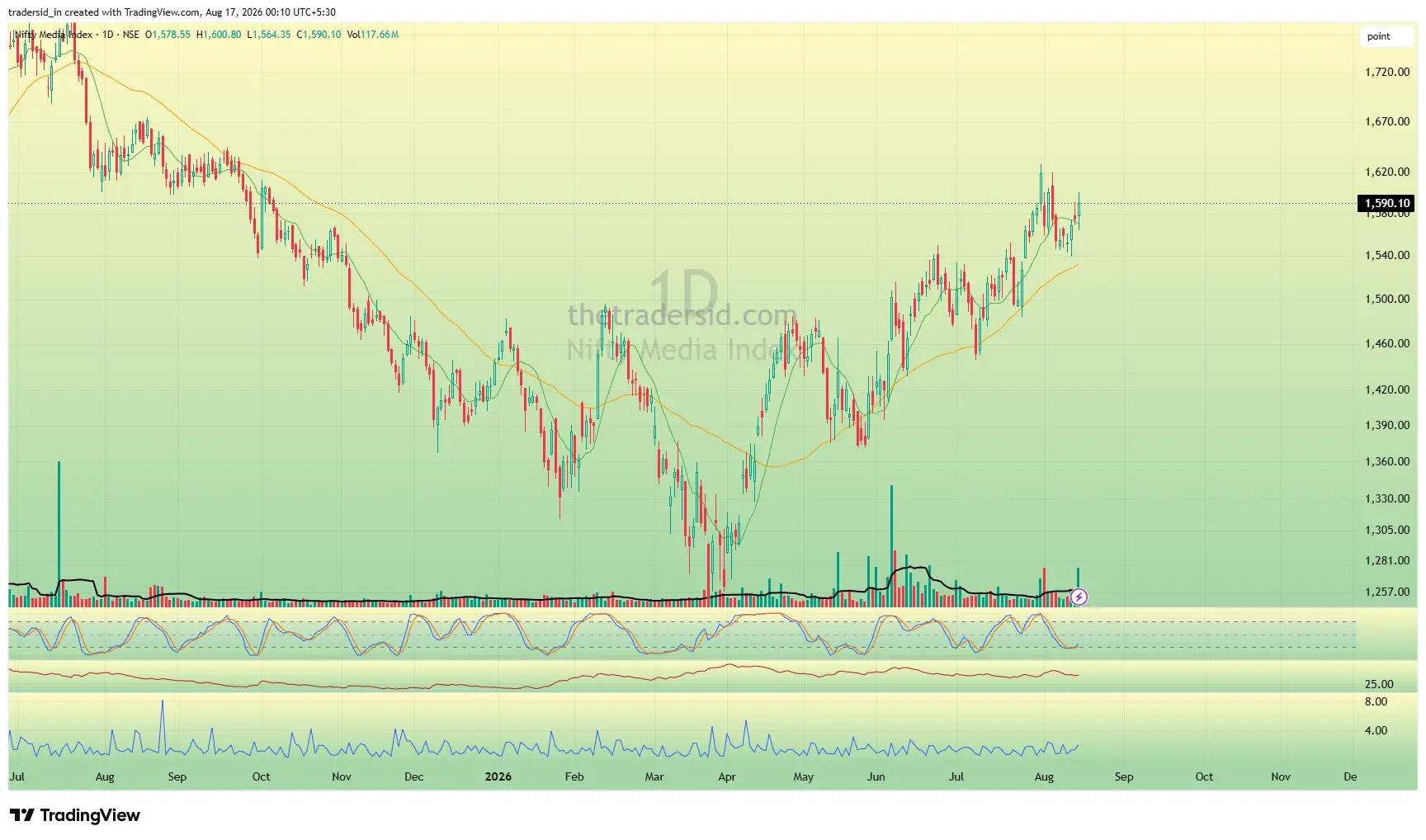
Task: Click the black current price tag 1,590.10
Action: tap(1386, 203)
